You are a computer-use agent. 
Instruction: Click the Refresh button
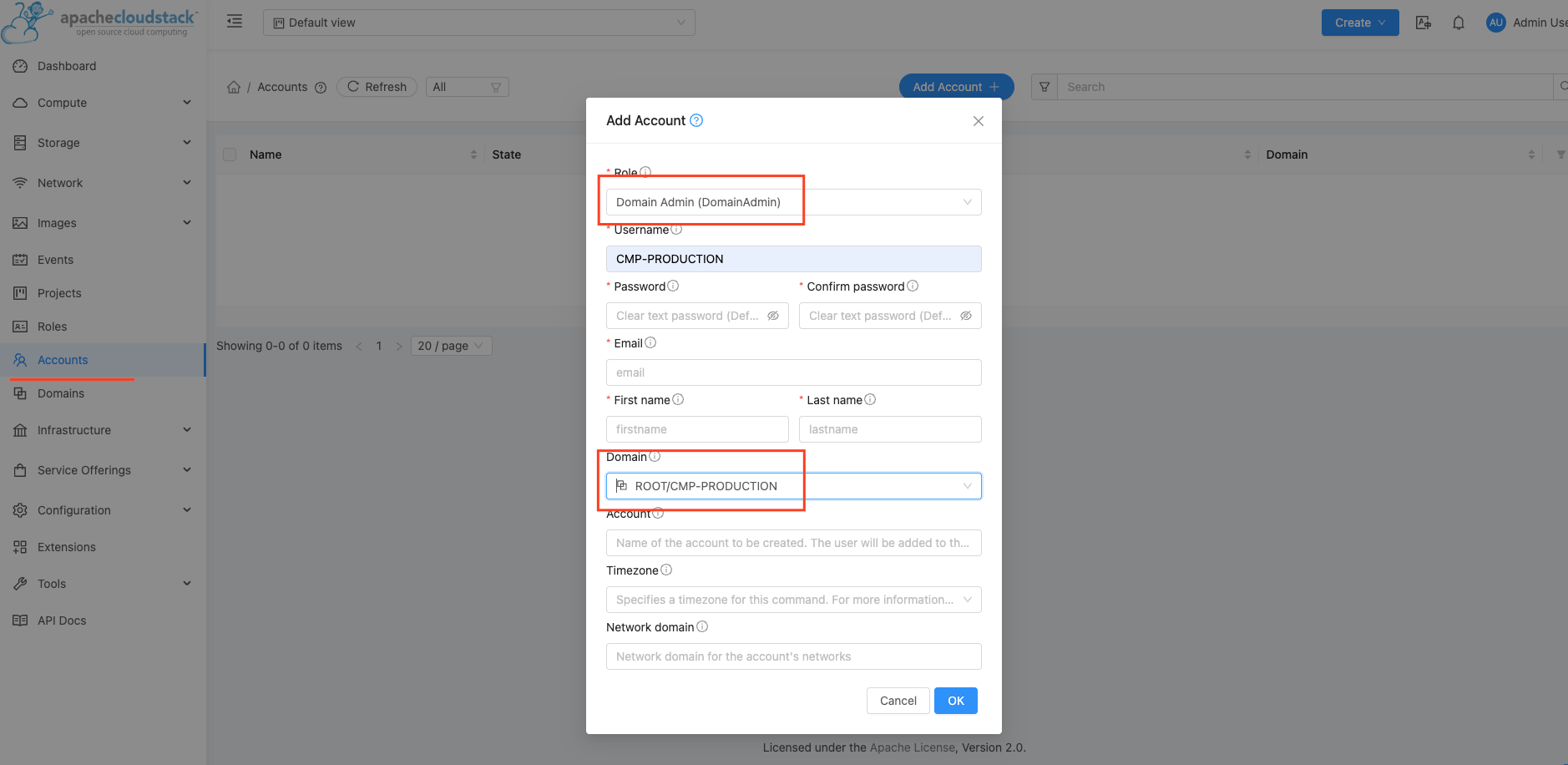tap(377, 87)
